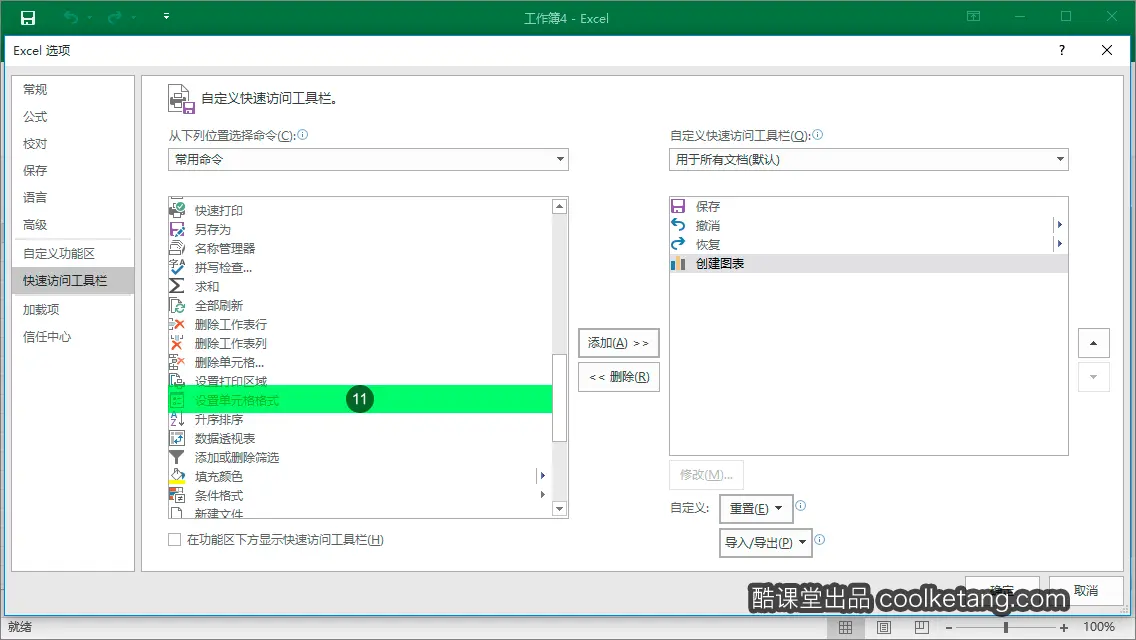Expand the 撤消 submenu arrow
Image resolution: width=1136 pixels, height=640 pixels.
1059,225
